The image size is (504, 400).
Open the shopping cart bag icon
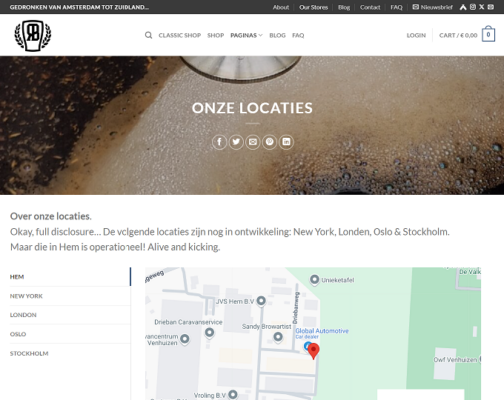point(488,34)
